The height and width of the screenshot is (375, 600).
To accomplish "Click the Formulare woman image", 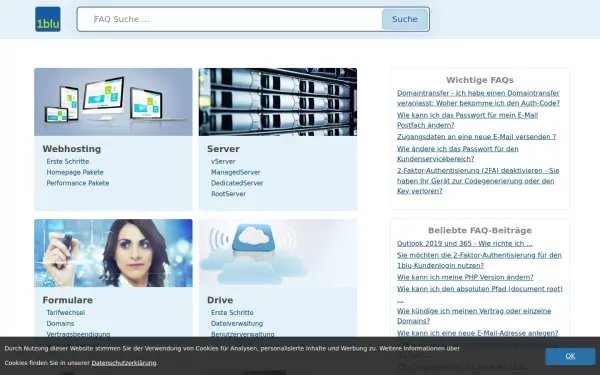I will point(113,253).
